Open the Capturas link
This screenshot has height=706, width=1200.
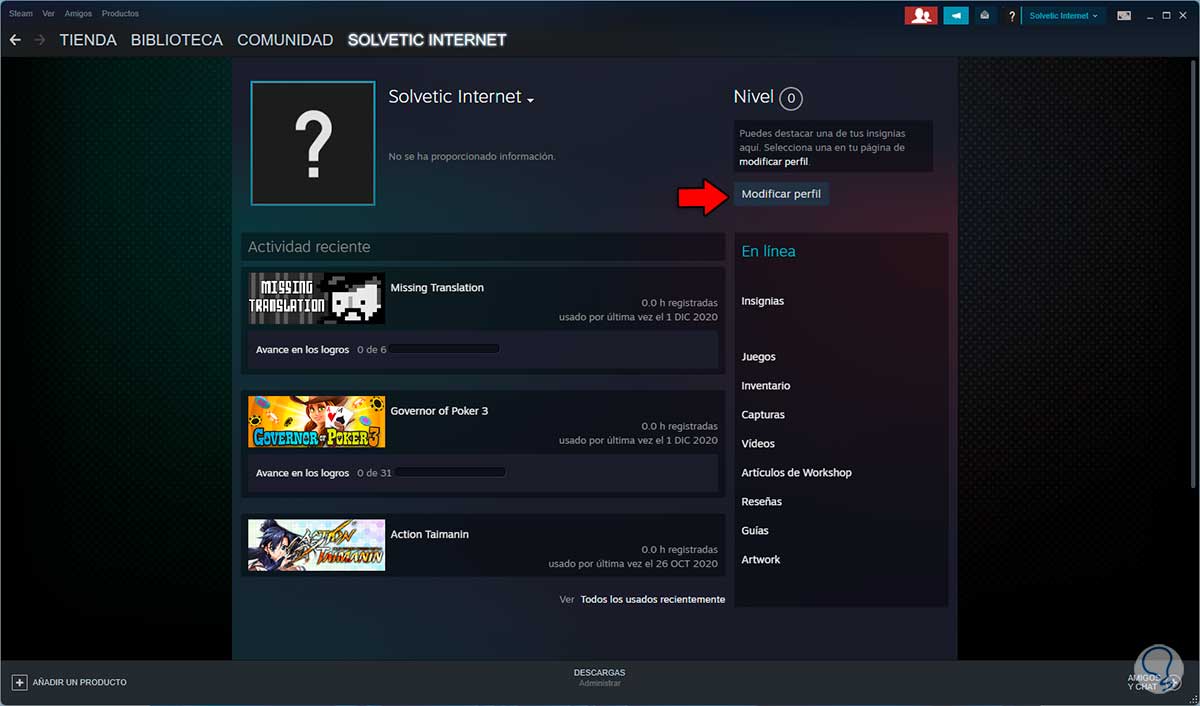coord(763,415)
